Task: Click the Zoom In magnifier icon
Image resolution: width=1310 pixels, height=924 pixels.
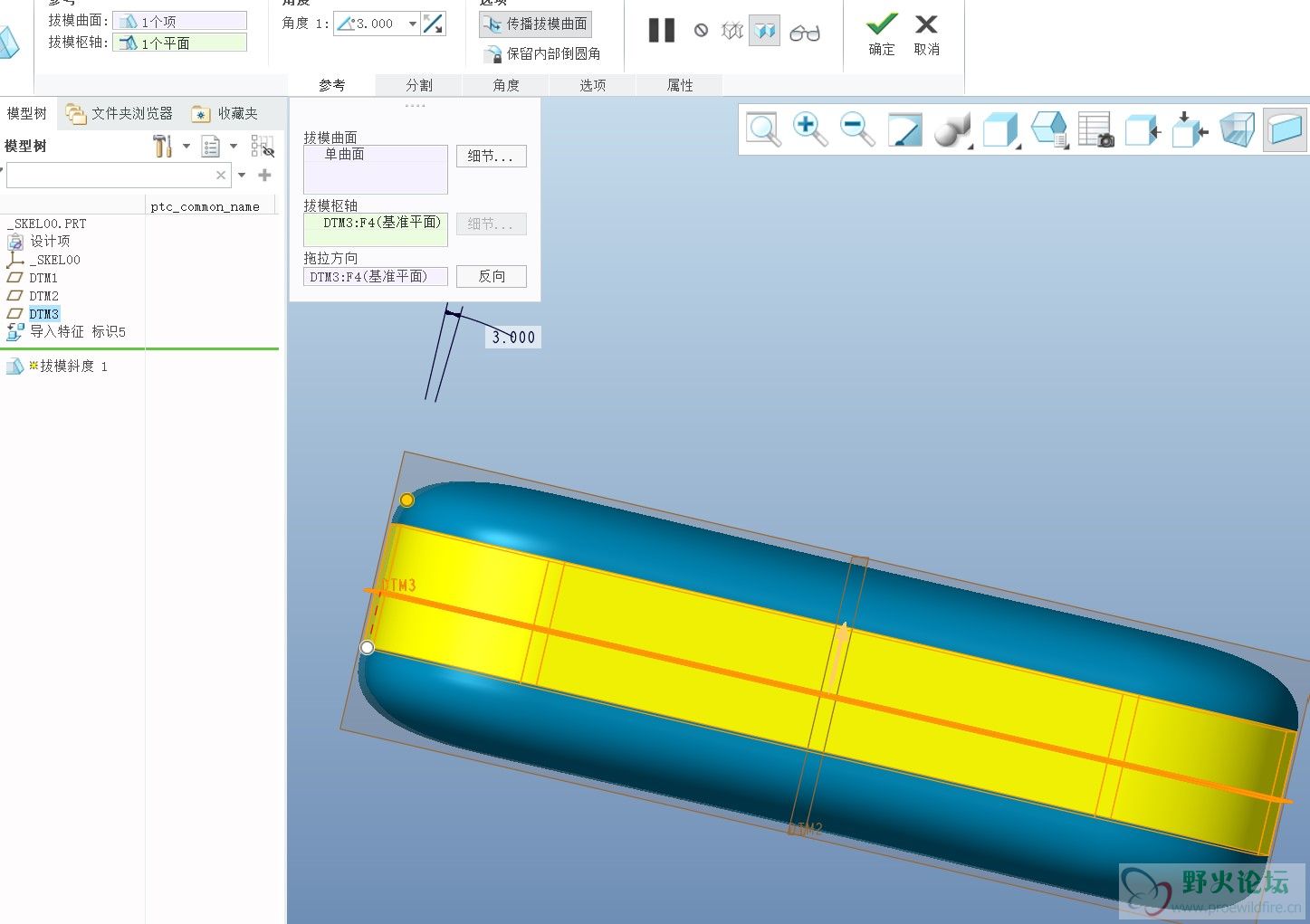Action: point(809,129)
